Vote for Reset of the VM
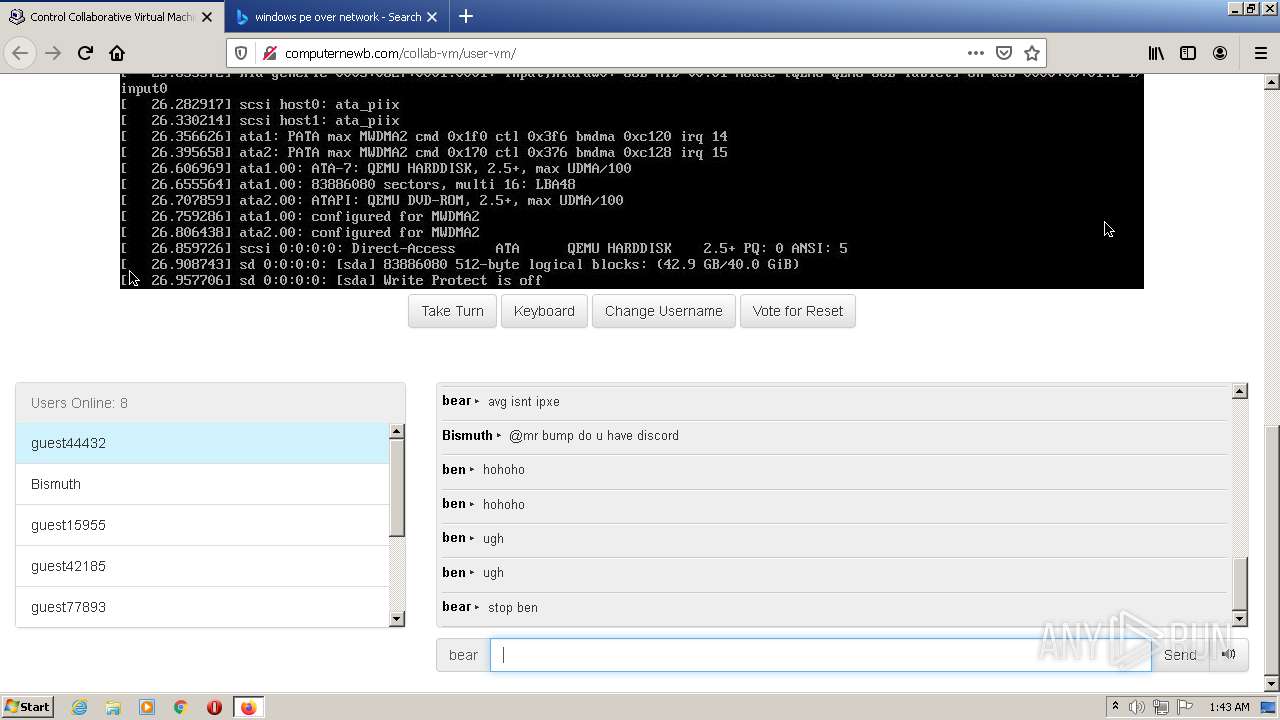This screenshot has width=1280, height=720. [798, 311]
